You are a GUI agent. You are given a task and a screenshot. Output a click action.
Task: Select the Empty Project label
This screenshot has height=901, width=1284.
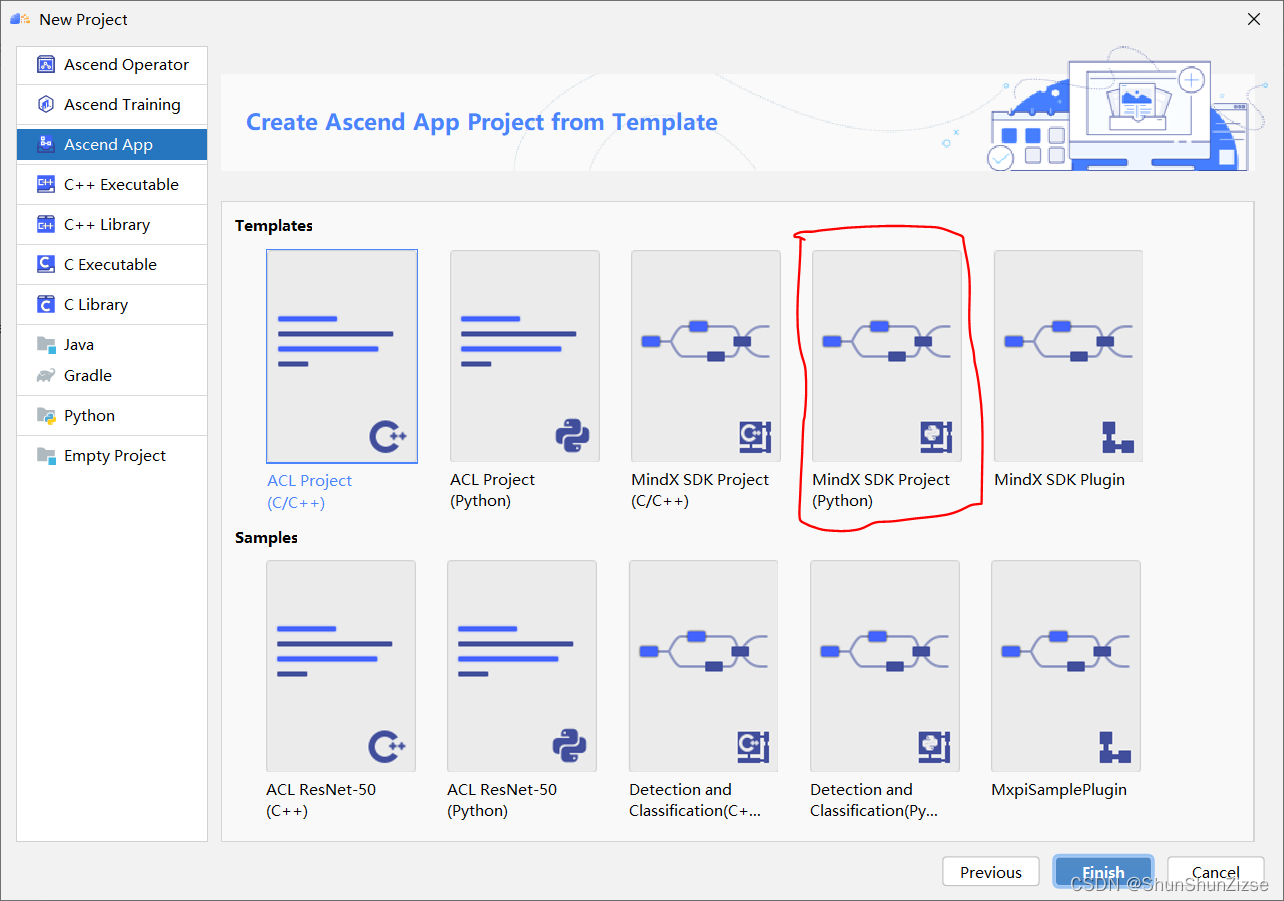point(115,456)
